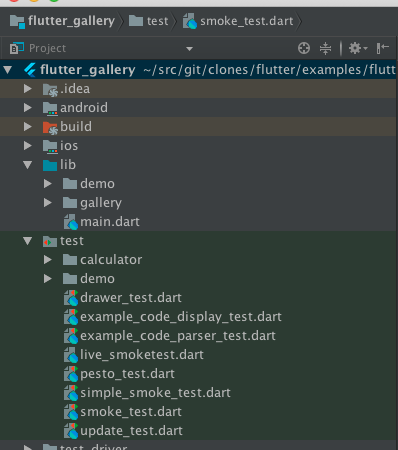Expand the build folder

tap(28, 126)
